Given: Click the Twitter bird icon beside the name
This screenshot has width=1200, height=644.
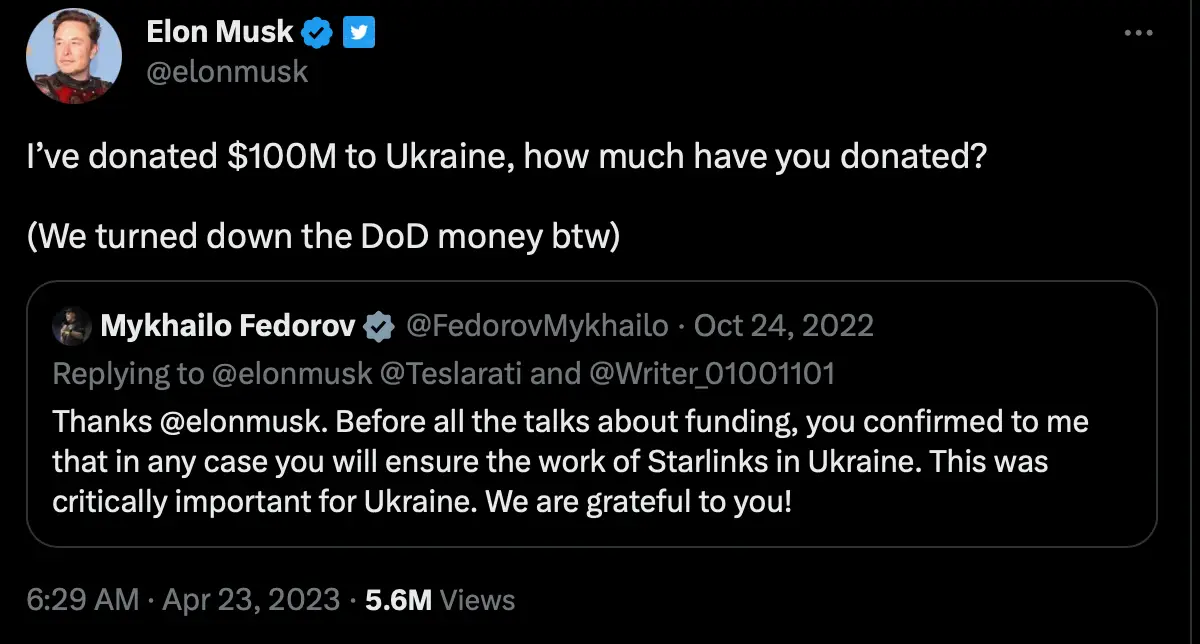Looking at the screenshot, I should [x=360, y=31].
